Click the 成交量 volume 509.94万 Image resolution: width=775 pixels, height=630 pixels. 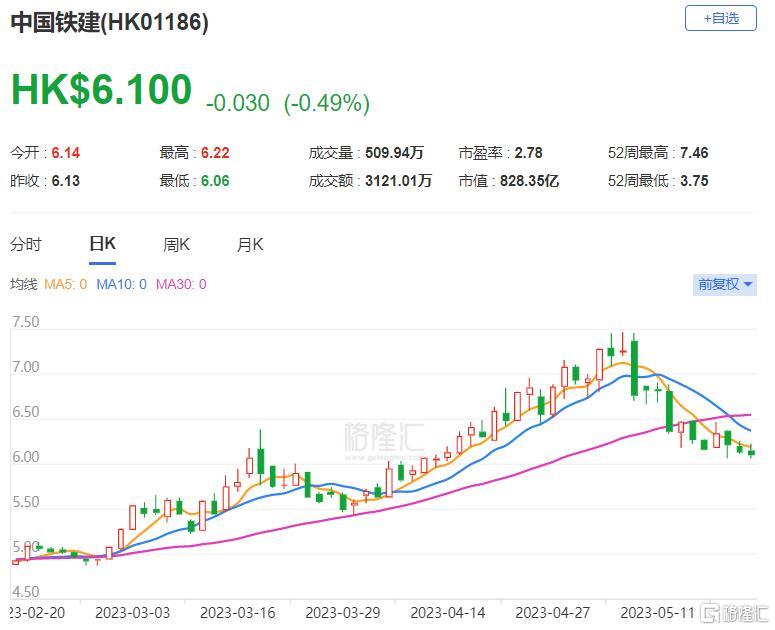pos(394,153)
